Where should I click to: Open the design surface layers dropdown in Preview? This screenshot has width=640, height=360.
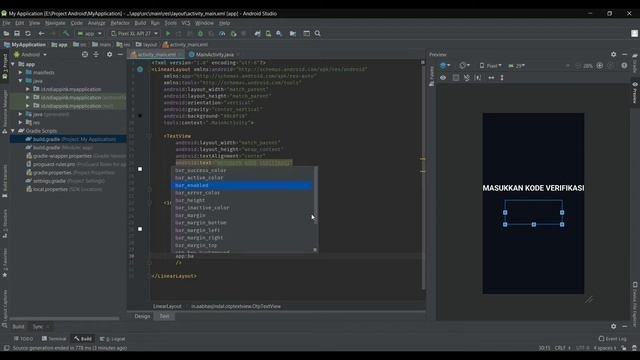pos(445,65)
